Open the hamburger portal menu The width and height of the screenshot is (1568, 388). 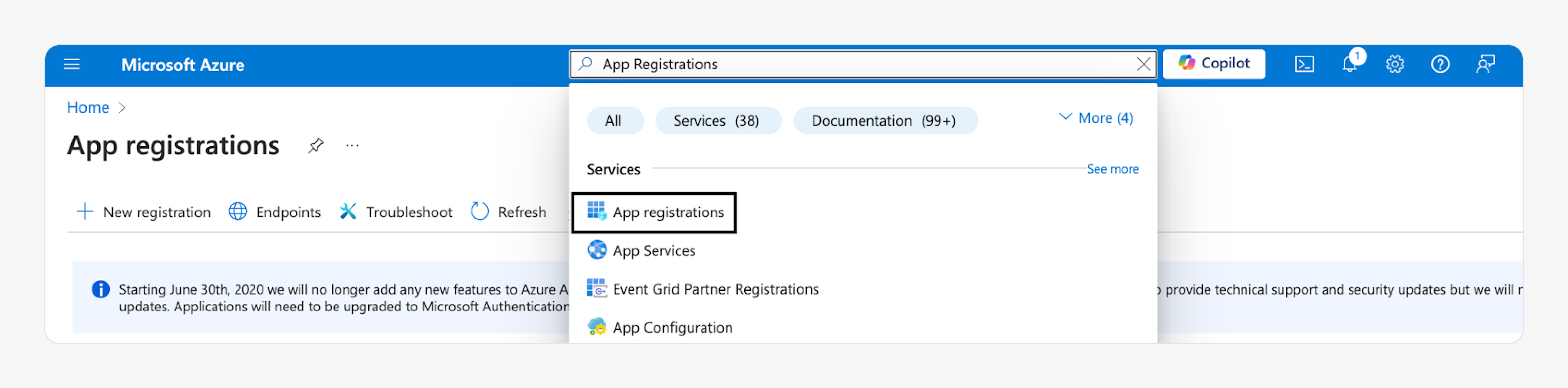(72, 65)
